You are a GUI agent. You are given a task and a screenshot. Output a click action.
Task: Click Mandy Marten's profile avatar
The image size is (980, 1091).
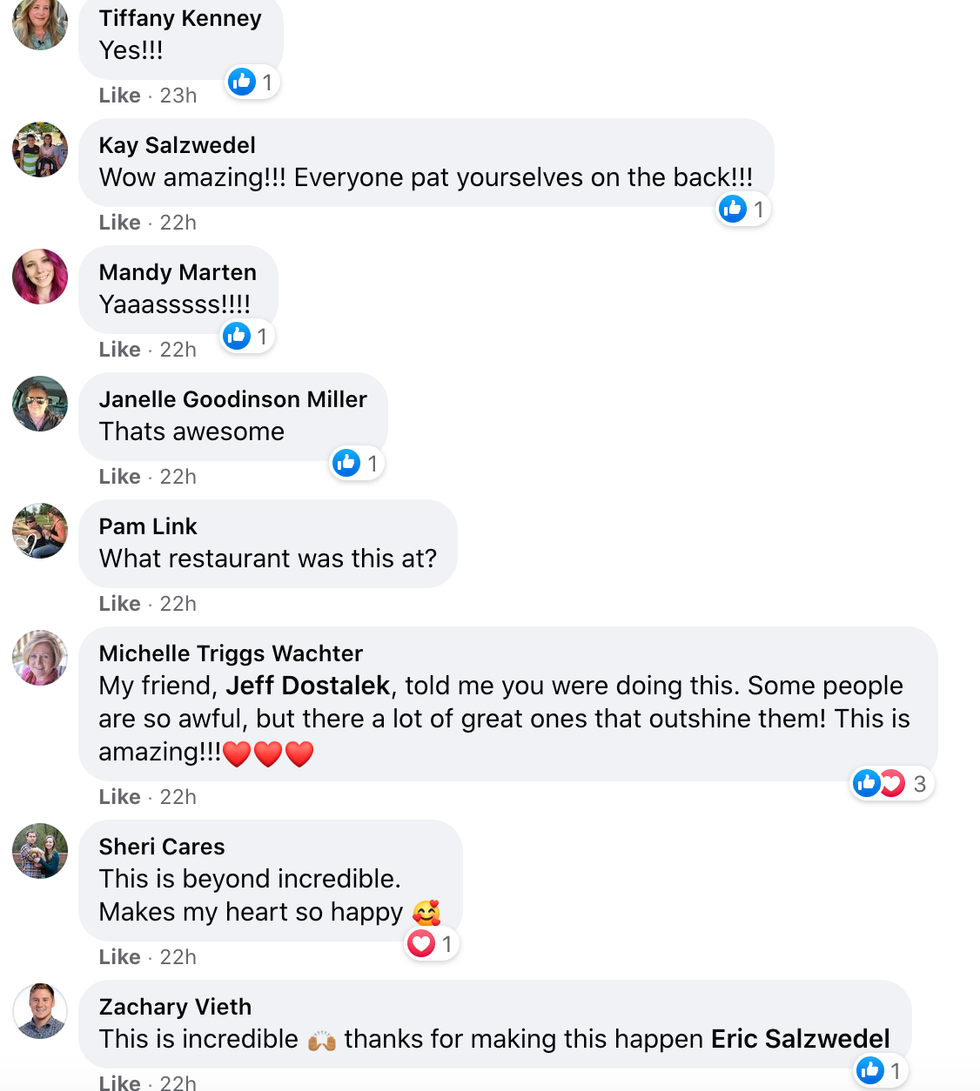point(40,277)
